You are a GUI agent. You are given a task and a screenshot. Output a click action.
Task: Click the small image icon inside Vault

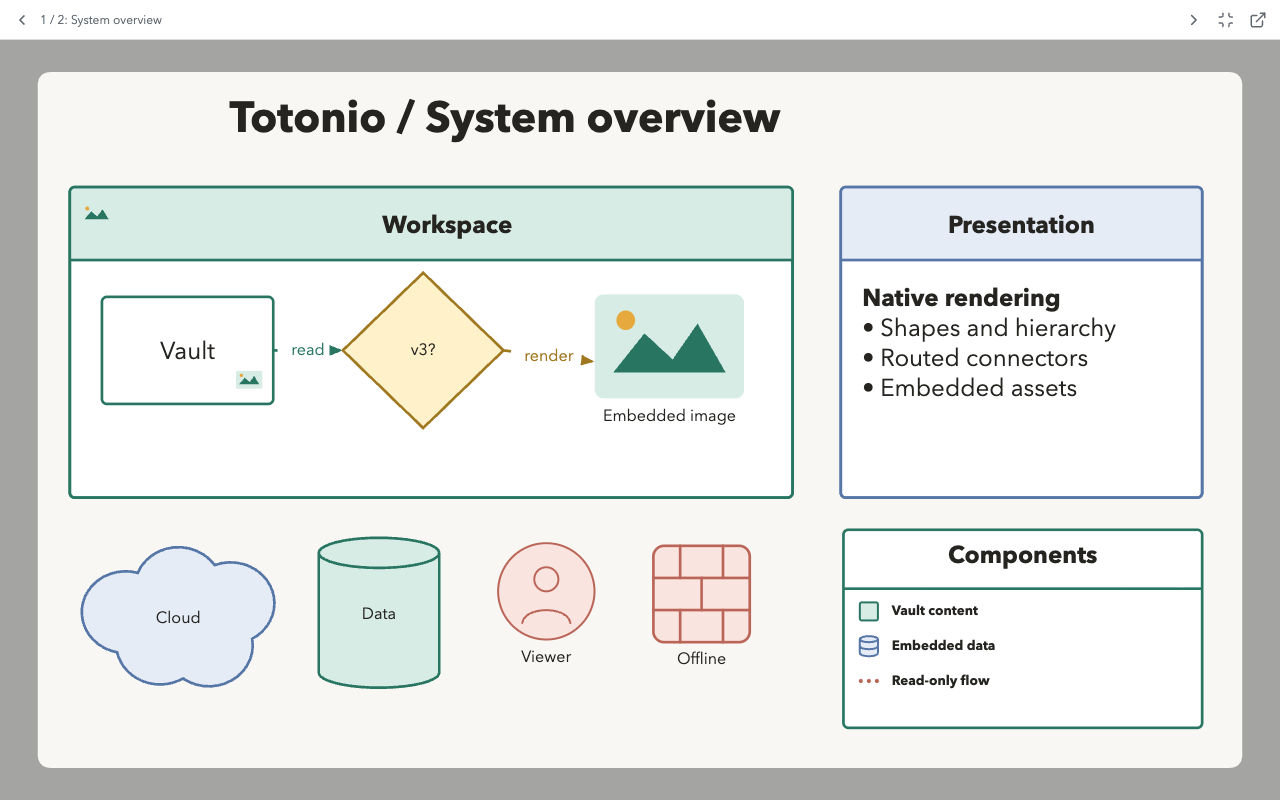coord(249,379)
